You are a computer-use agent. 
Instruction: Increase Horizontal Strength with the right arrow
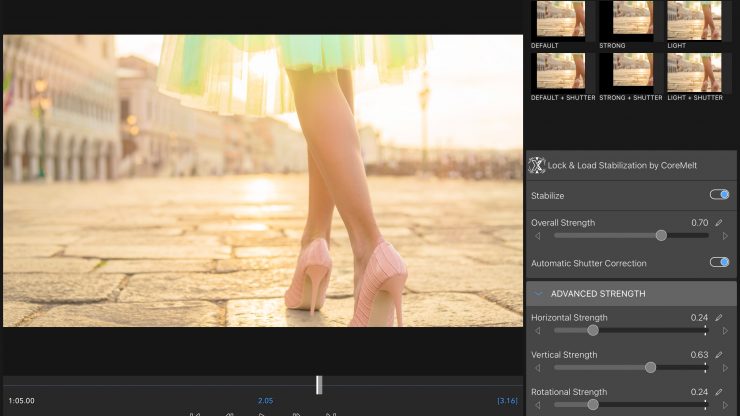pos(725,330)
